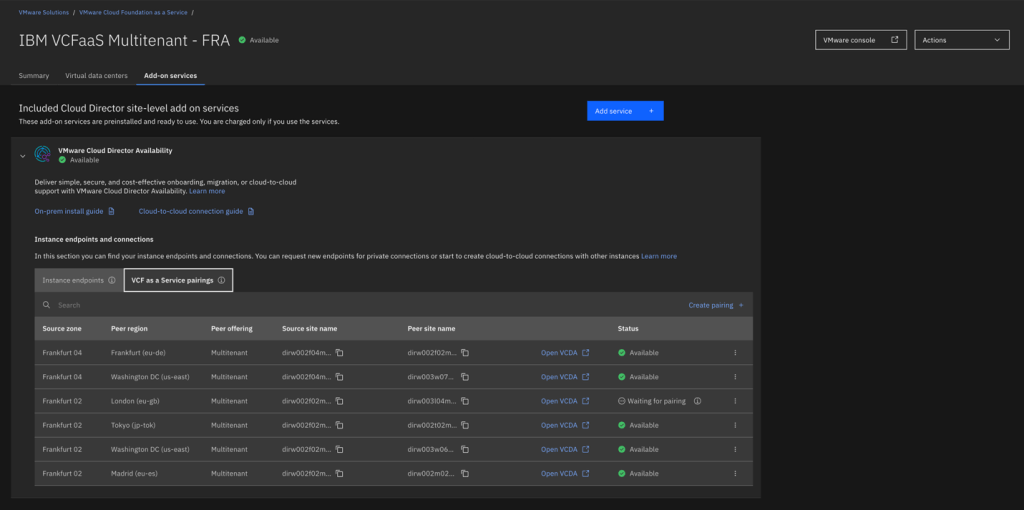Image resolution: width=1024 pixels, height=510 pixels.
Task: Click info icon on Instance endpoints tab
Action: [111, 281]
